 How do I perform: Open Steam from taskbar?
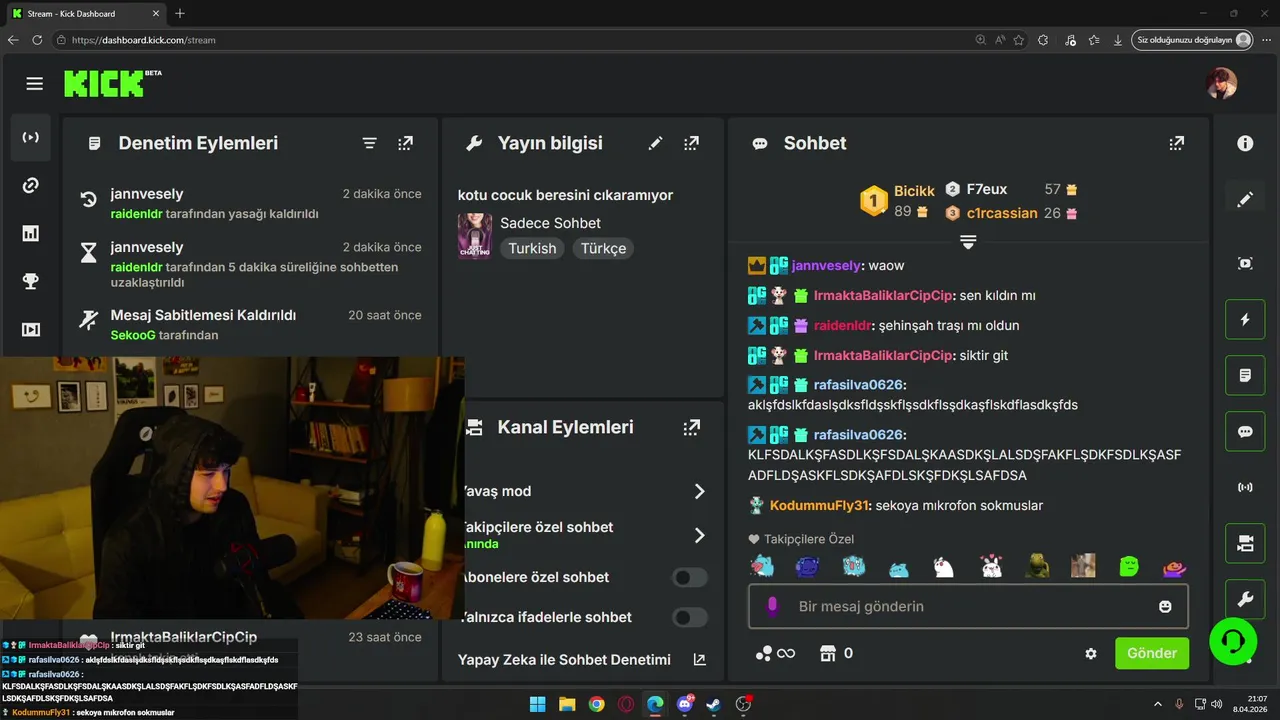714,704
